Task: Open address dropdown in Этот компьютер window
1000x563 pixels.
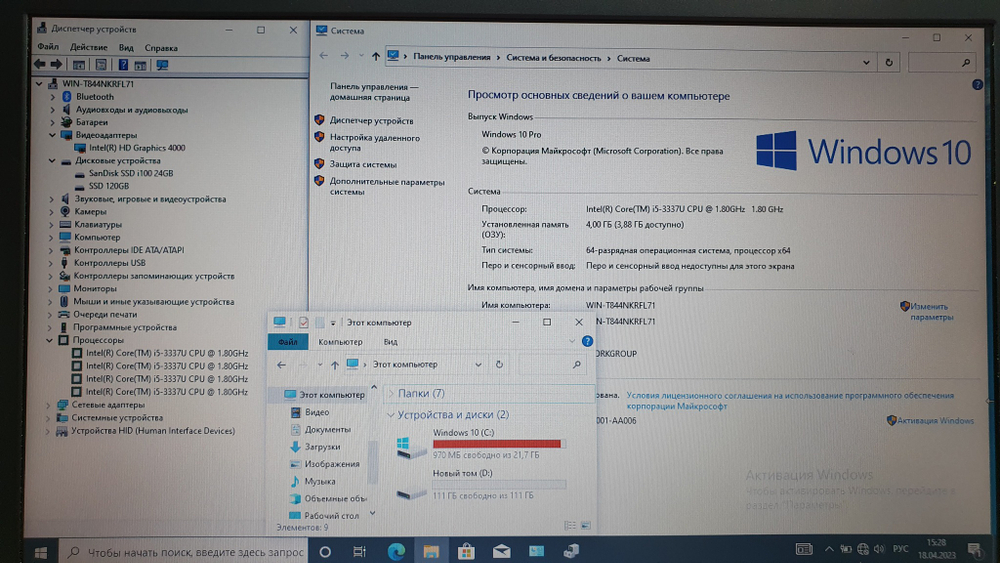Action: [478, 365]
